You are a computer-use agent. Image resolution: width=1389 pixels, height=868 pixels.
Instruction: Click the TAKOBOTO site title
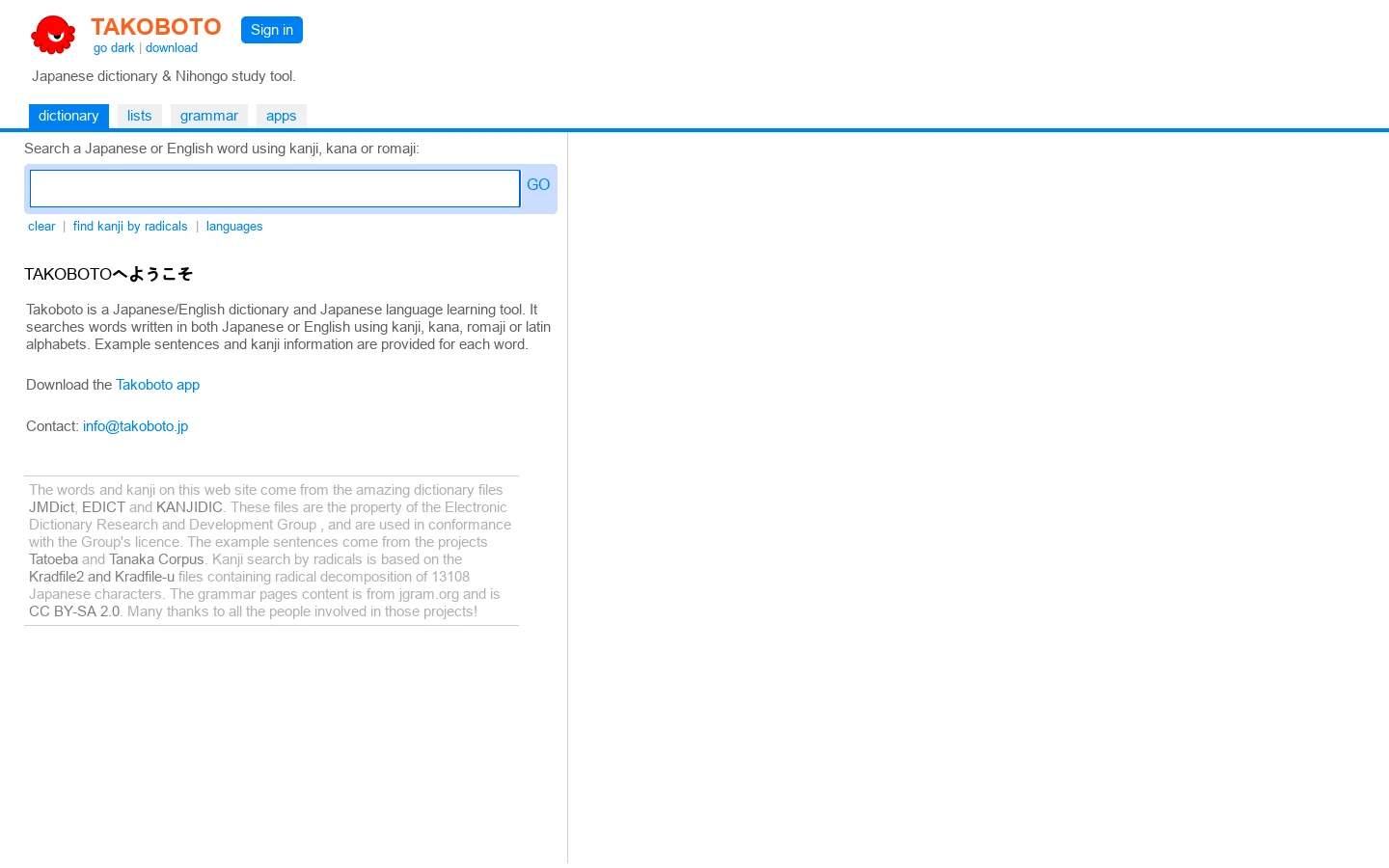(156, 27)
